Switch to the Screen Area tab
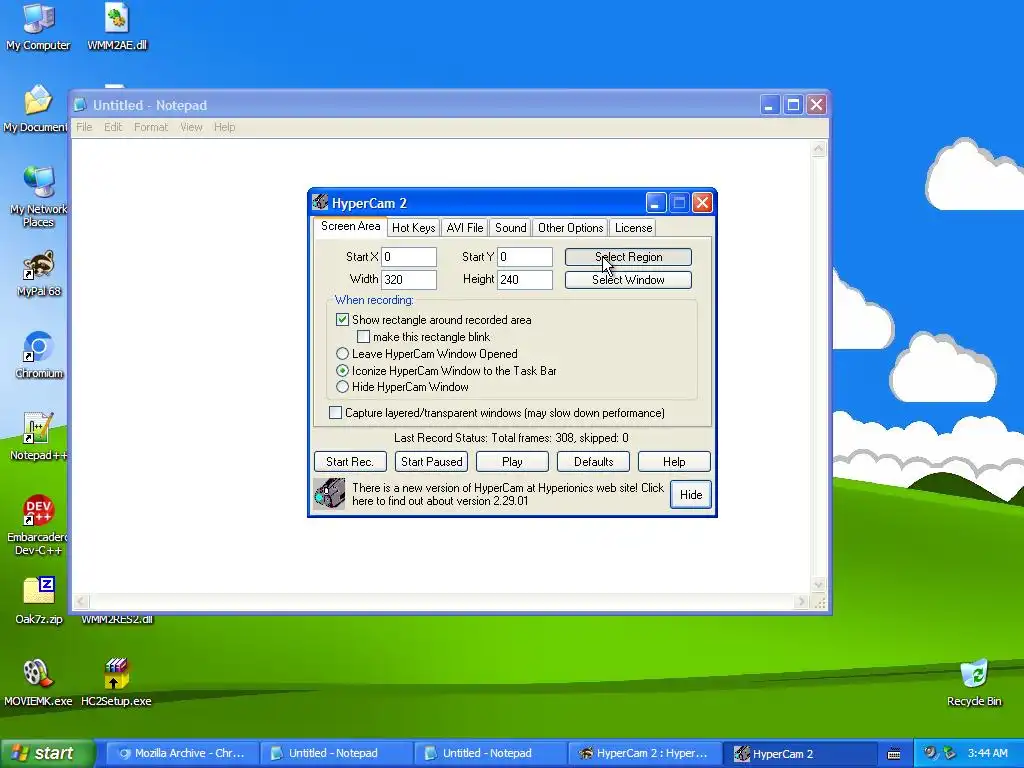 pos(350,226)
